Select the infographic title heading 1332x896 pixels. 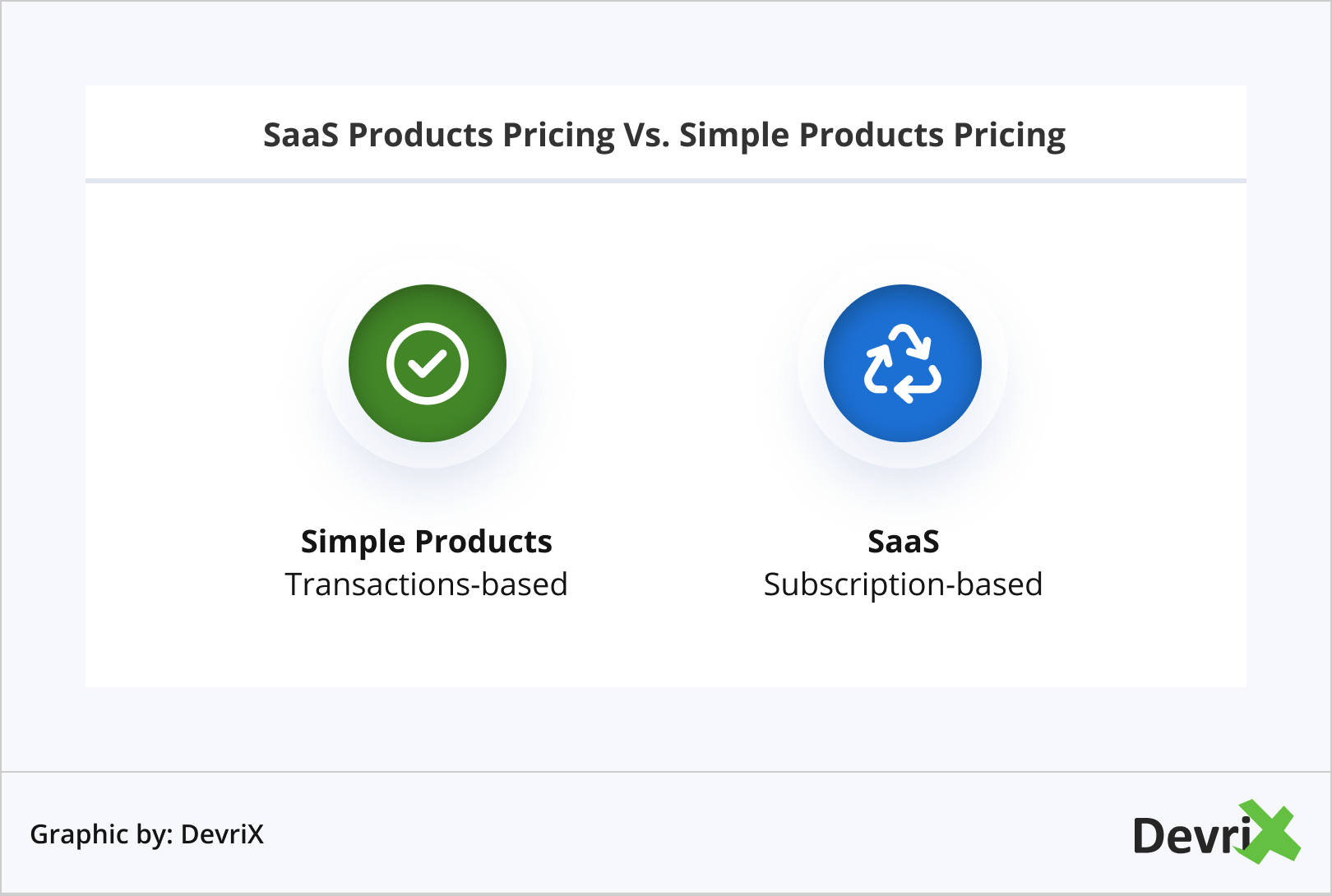[664, 135]
